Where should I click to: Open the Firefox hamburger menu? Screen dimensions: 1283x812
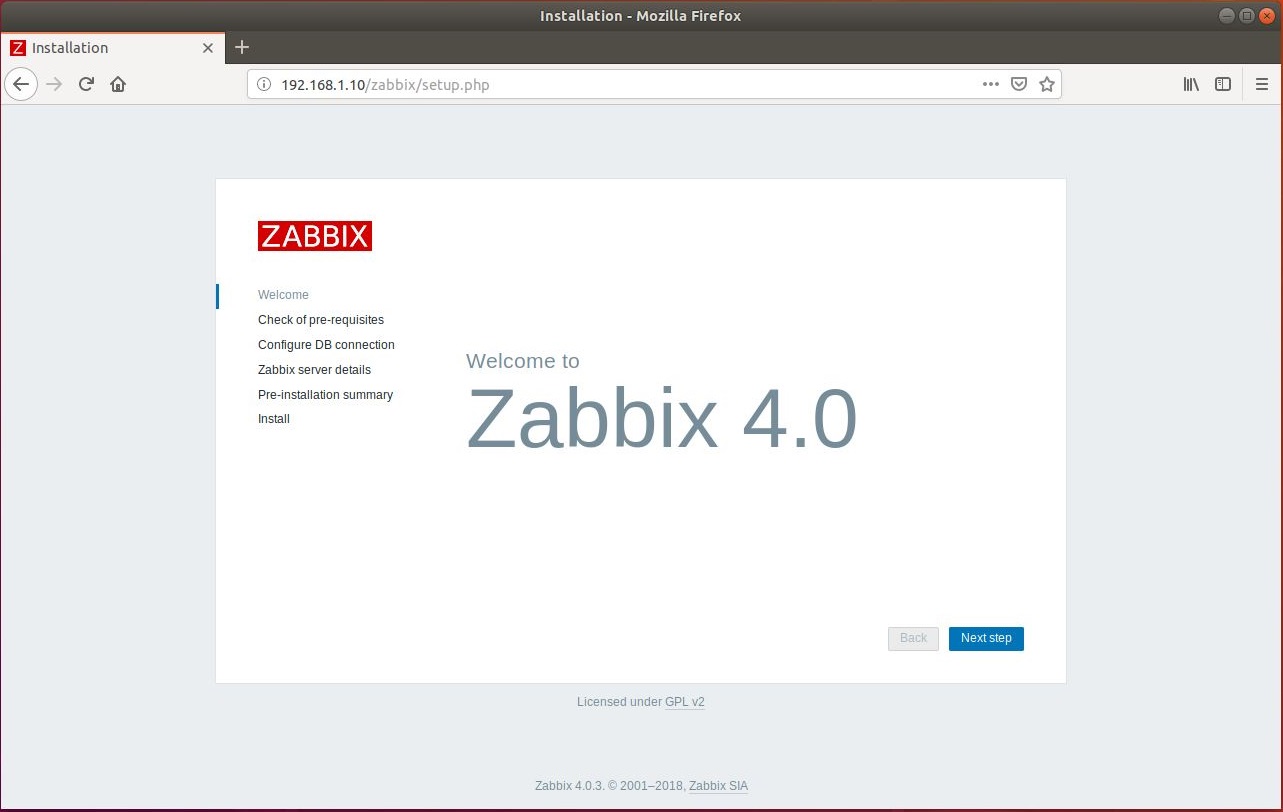pyautogui.click(x=1261, y=85)
